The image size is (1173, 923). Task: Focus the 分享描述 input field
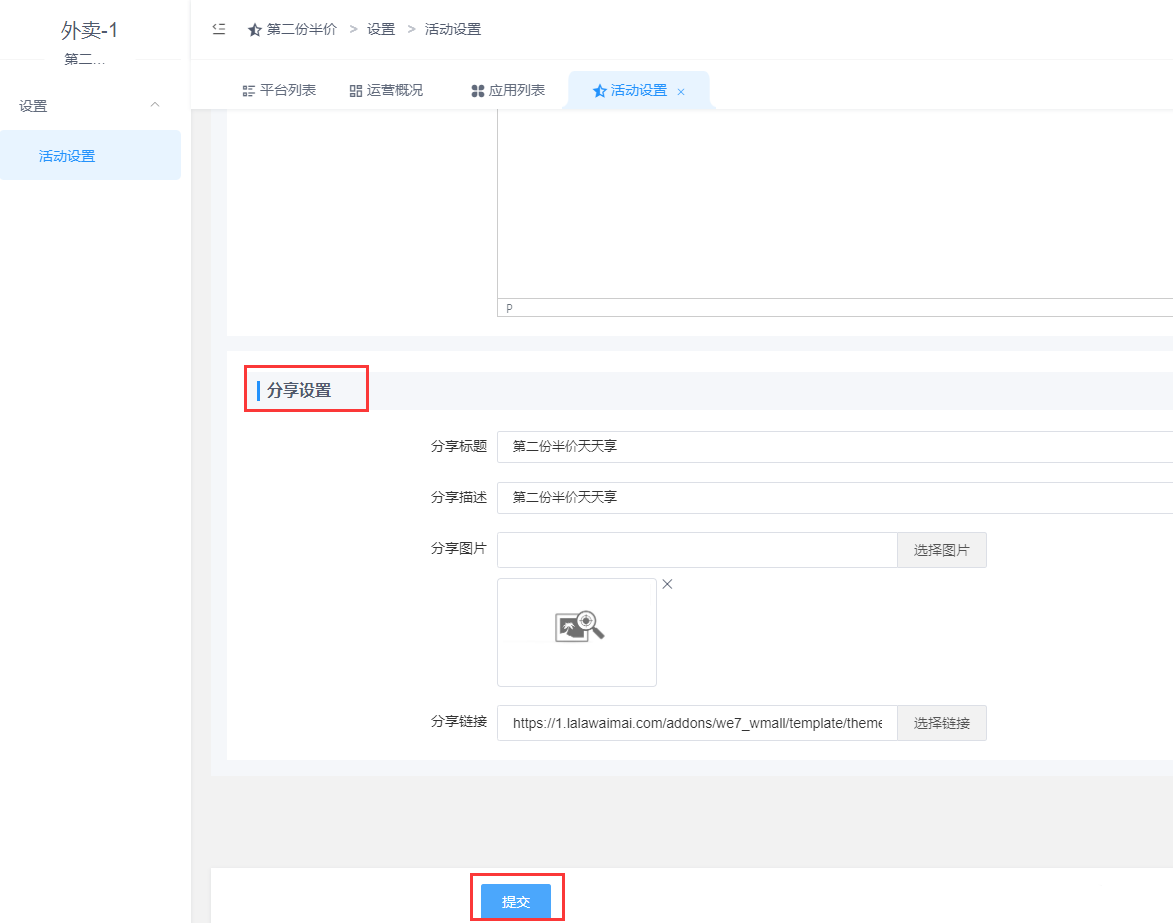pos(835,497)
